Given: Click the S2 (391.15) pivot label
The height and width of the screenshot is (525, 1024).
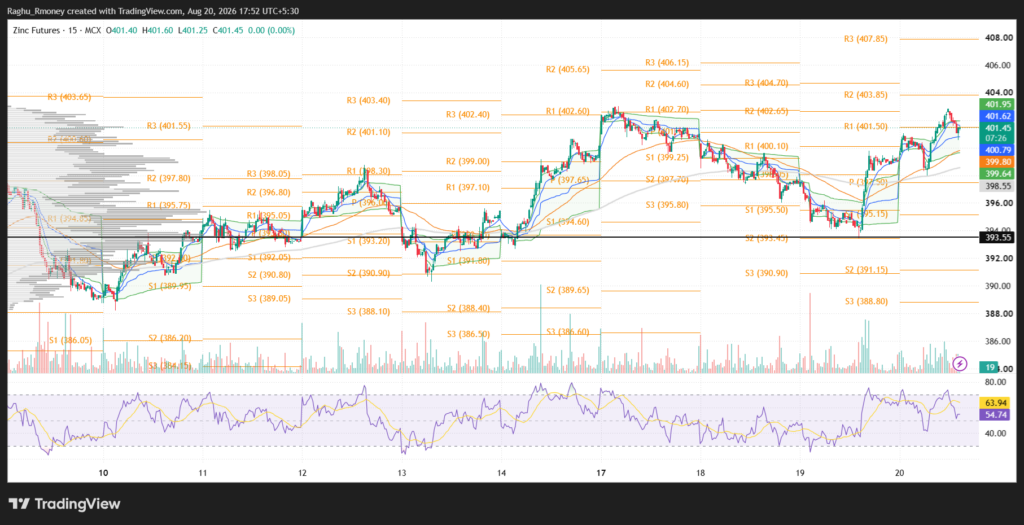Looking at the screenshot, I should click(x=866, y=270).
